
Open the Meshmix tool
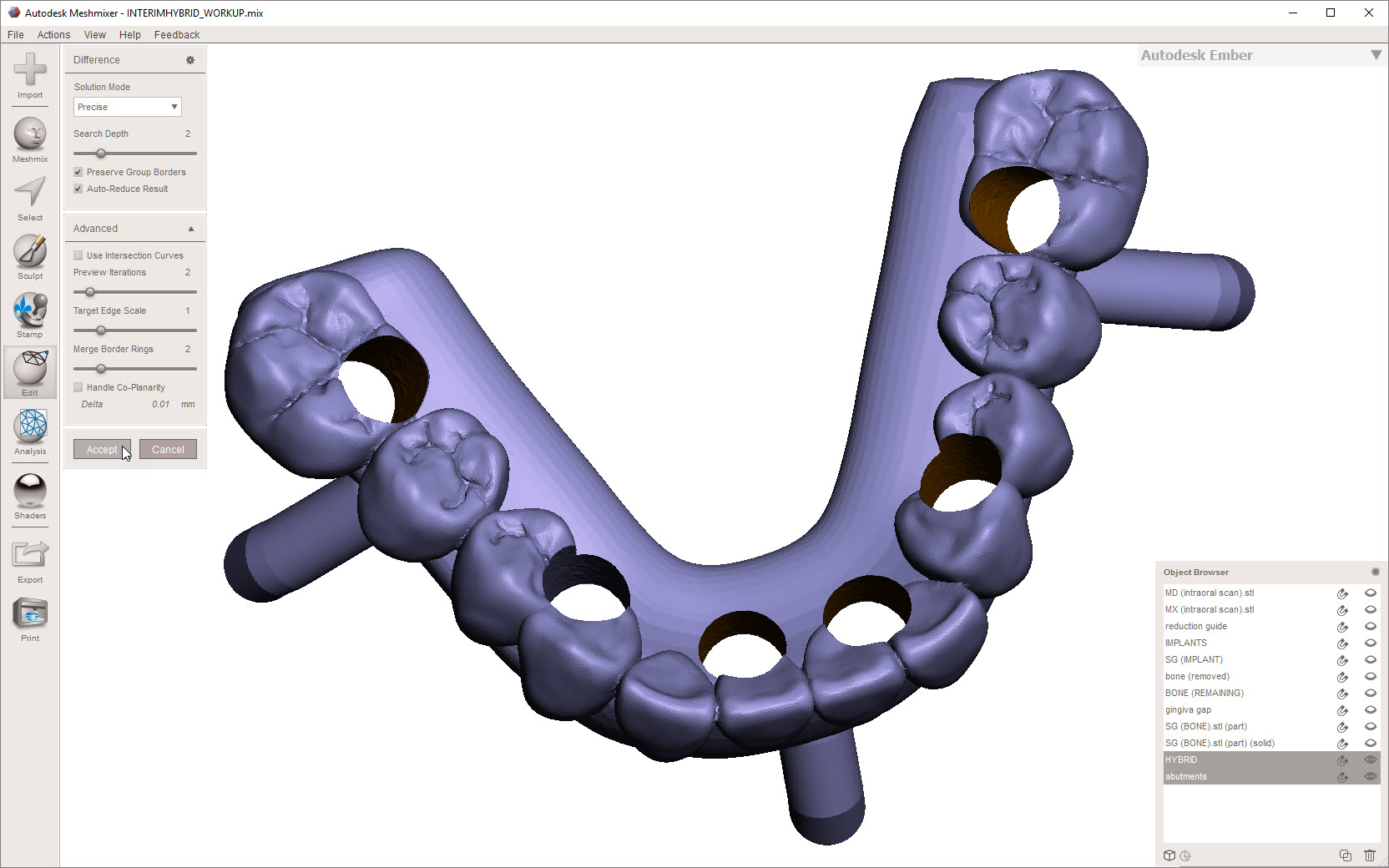tap(30, 139)
